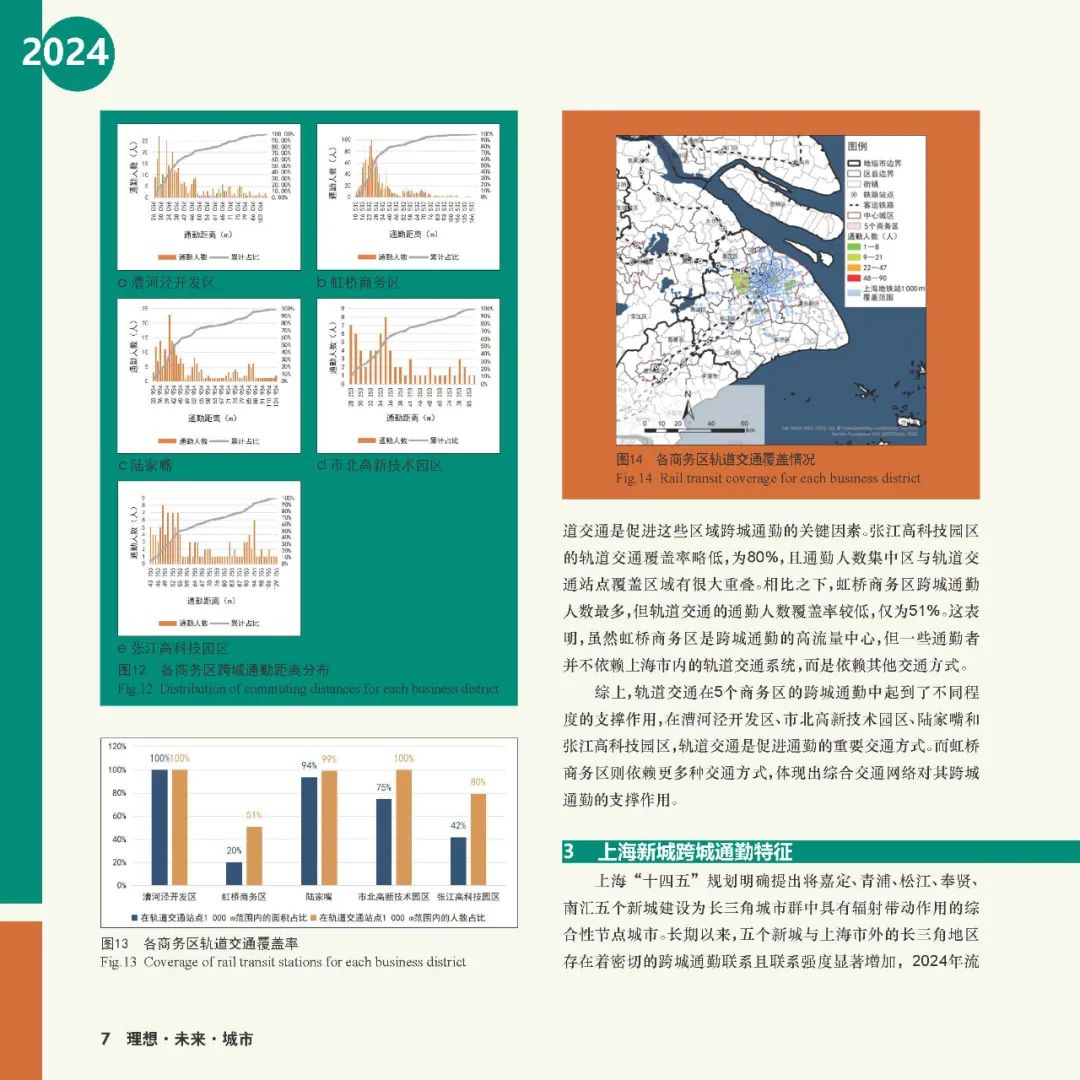The height and width of the screenshot is (1080, 1080).
Task: Click the 中心城区 legend symbol
Action: point(854,216)
